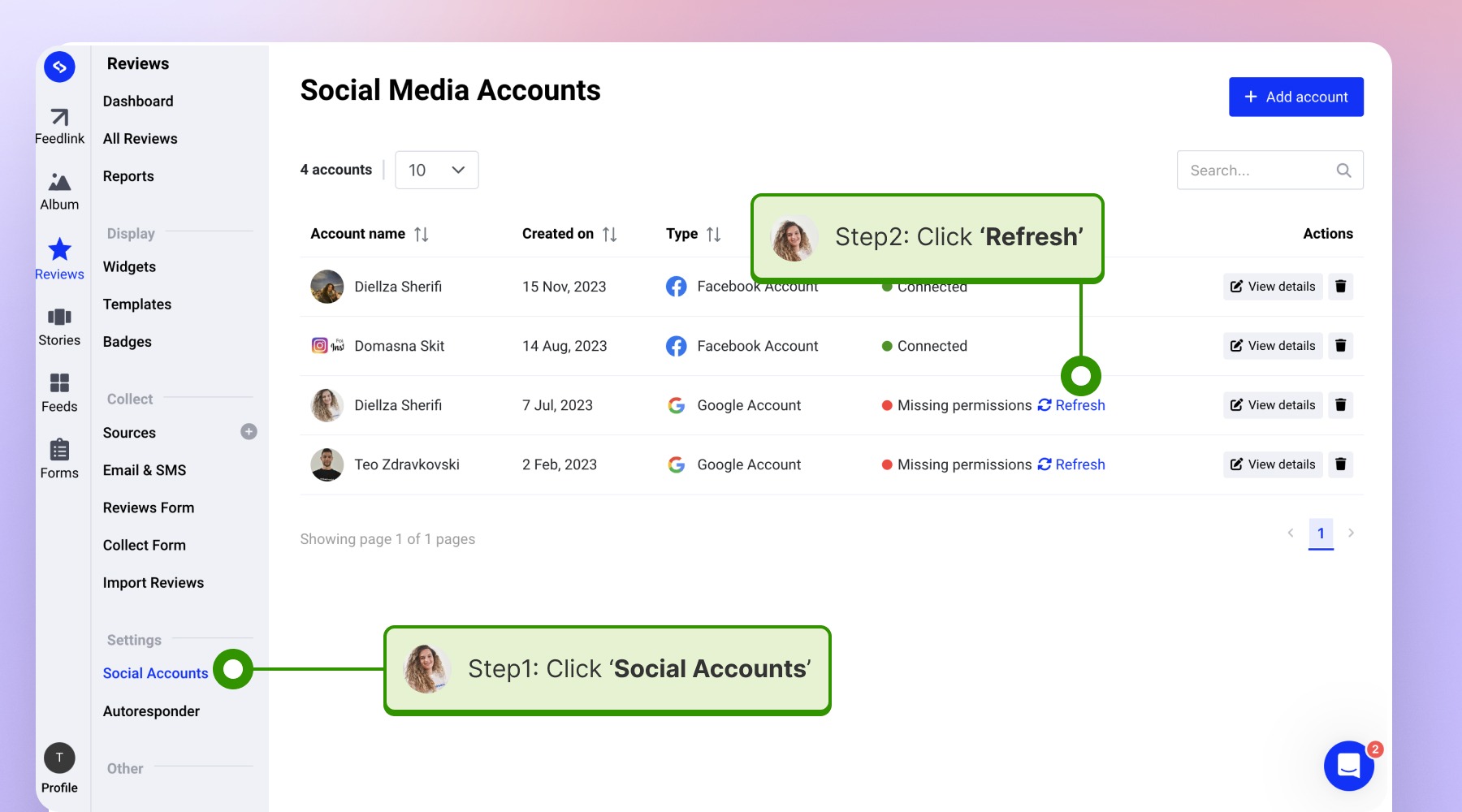Click the EmbedSocial logo icon
The image size is (1462, 812).
pyautogui.click(x=59, y=67)
